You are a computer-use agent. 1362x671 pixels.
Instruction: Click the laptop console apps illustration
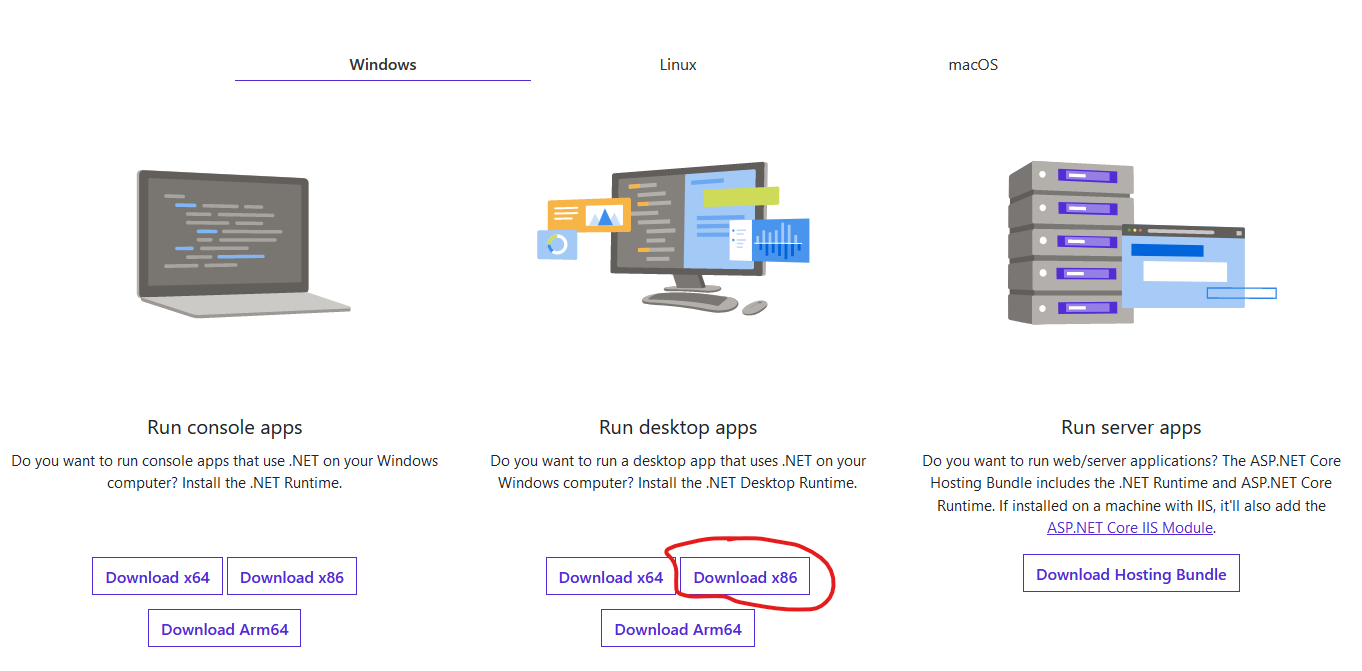pyautogui.click(x=243, y=243)
